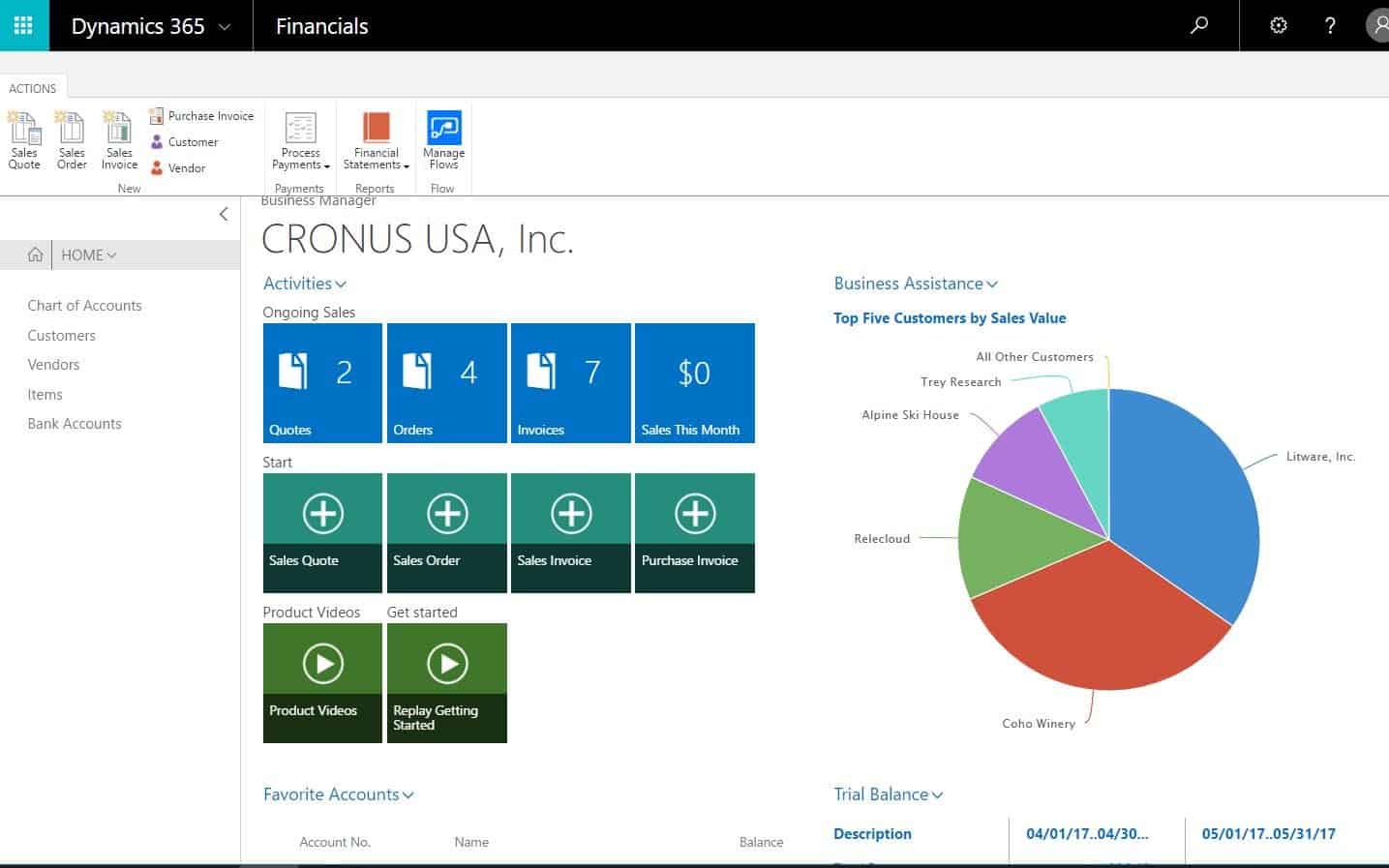The width and height of the screenshot is (1389, 868).
Task: Play the Replay Getting Started tile
Action: tap(446, 683)
